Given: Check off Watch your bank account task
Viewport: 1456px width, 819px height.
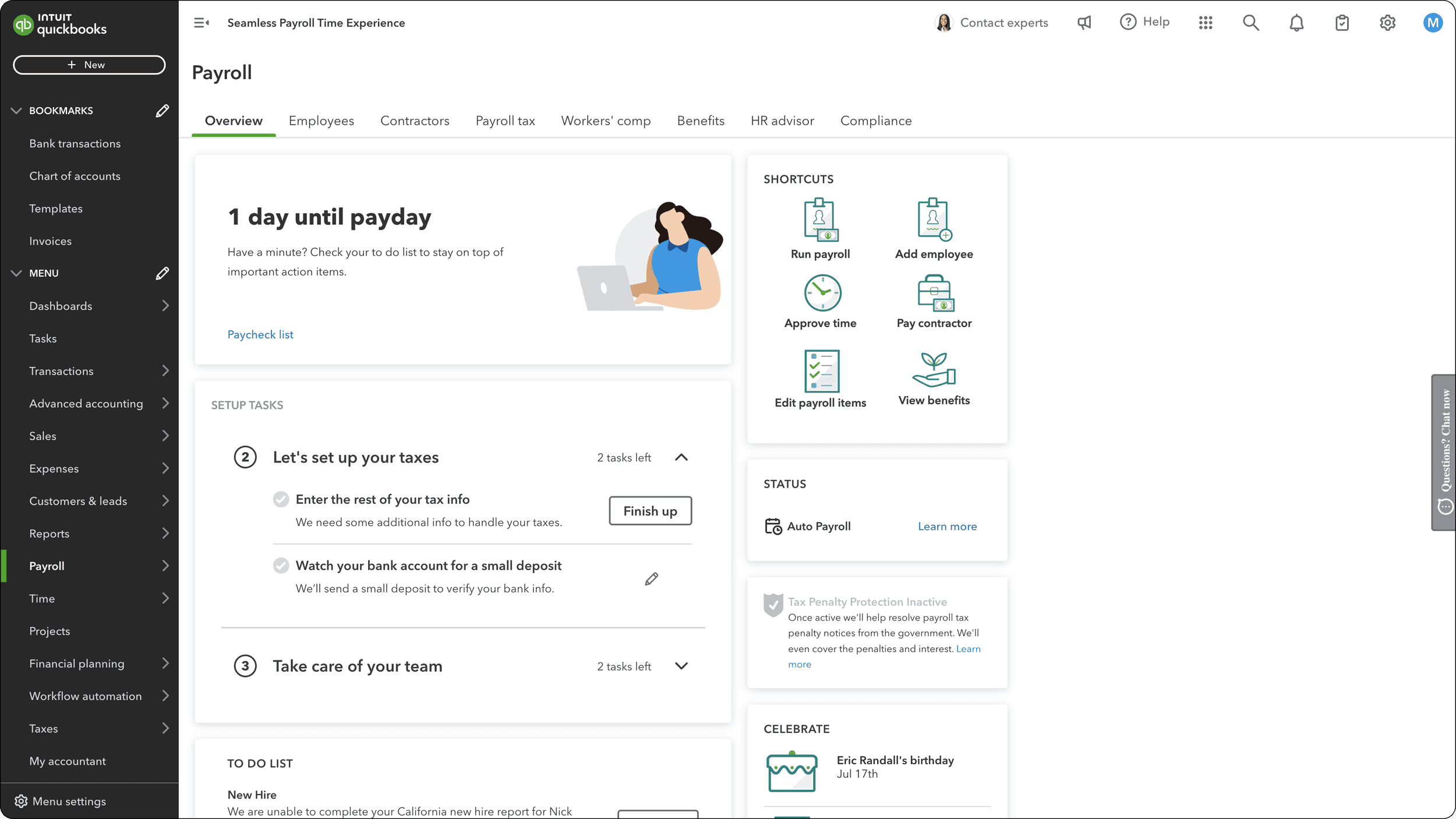Looking at the screenshot, I should click(x=281, y=565).
